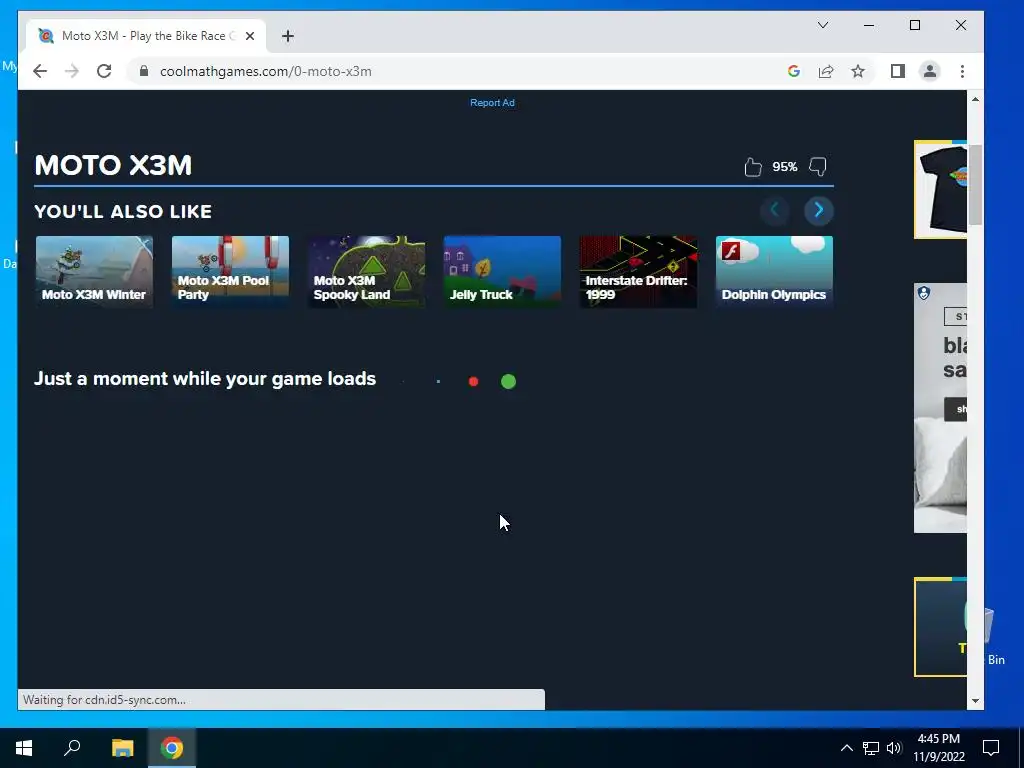The width and height of the screenshot is (1024, 768).
Task: Click the forward navigation arrow
Action: click(72, 71)
